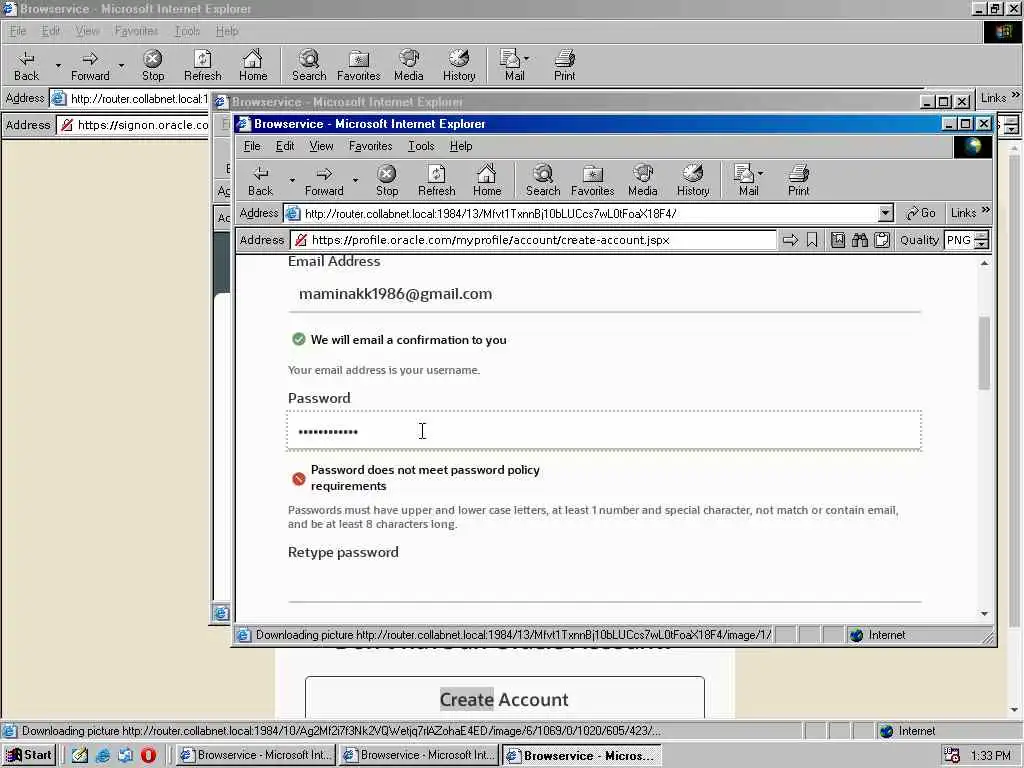Image resolution: width=1024 pixels, height=768 pixels.
Task: Click into the Password field
Action: coord(603,431)
